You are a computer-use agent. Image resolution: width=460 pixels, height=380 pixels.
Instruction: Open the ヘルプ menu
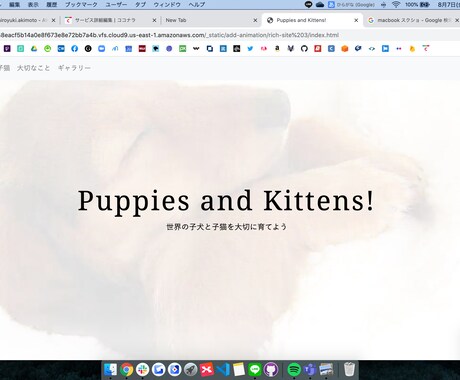coord(197,5)
